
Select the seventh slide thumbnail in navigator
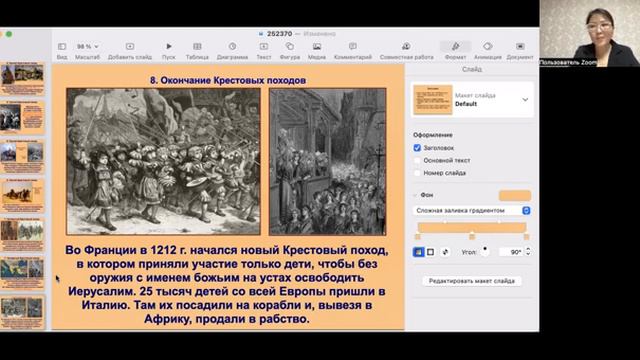click(22, 312)
